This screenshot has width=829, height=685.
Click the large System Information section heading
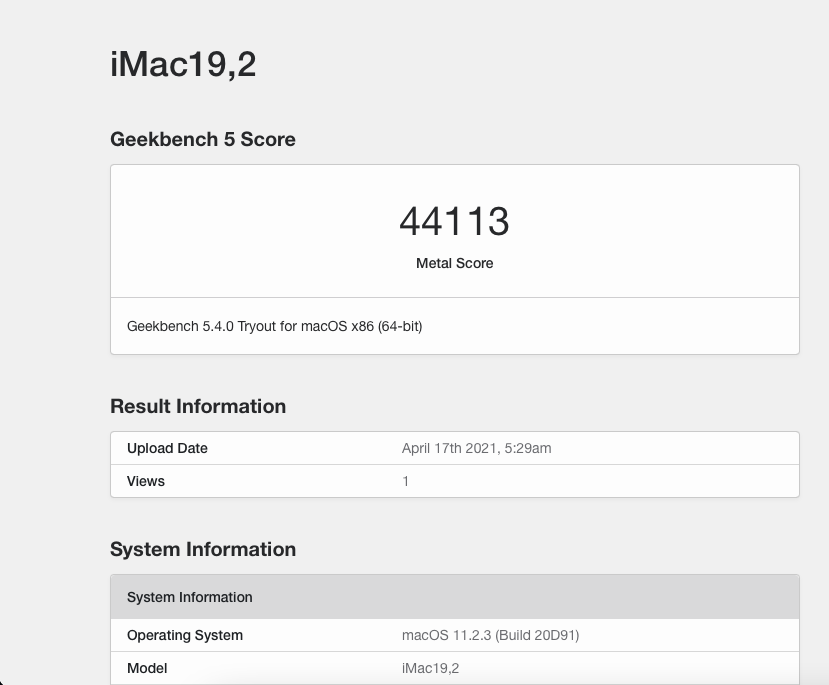[202, 549]
